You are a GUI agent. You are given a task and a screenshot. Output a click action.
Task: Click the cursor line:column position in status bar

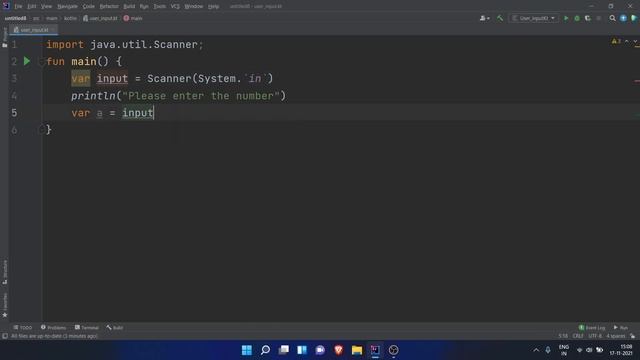click(x=563, y=336)
